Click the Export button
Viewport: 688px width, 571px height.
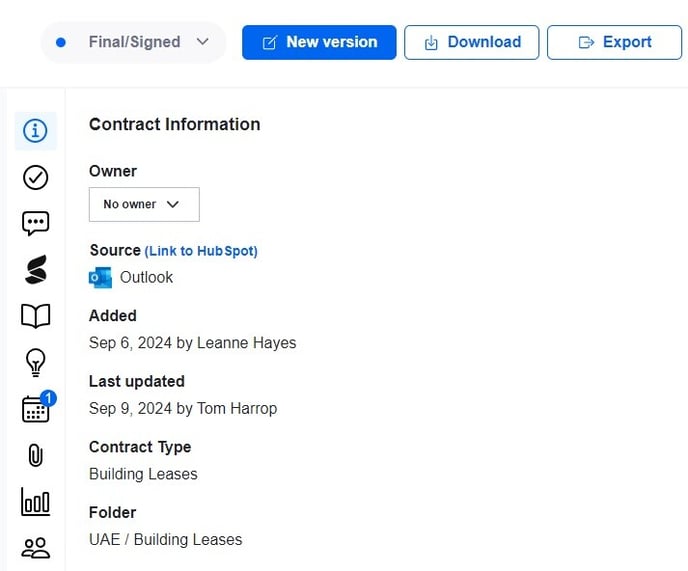615,42
